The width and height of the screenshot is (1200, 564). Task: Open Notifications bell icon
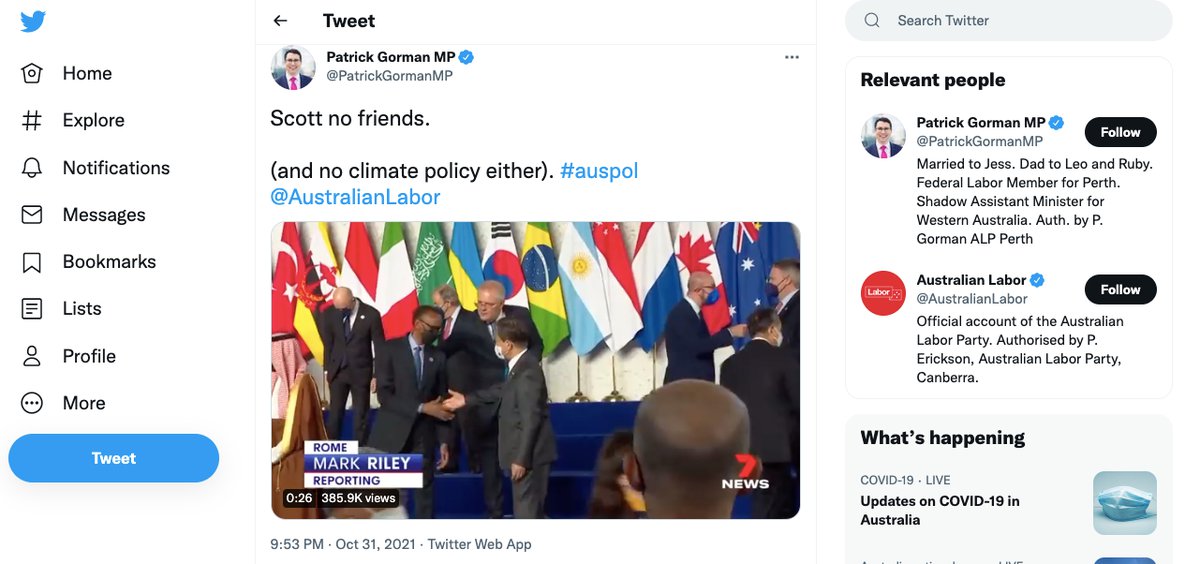(32, 168)
